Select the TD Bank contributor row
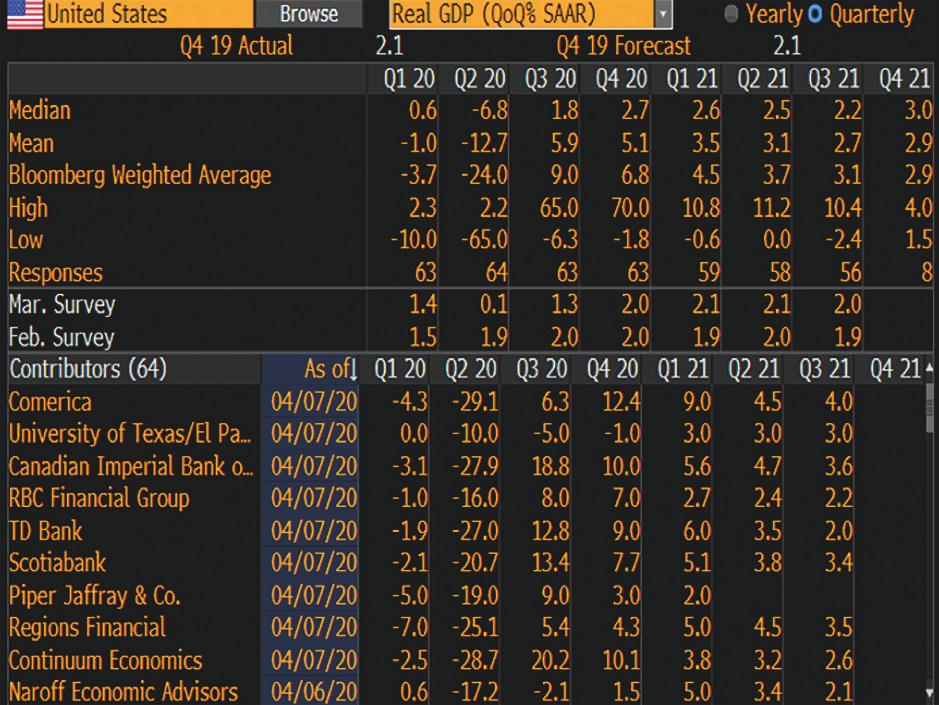Image resolution: width=939 pixels, height=705 pixels. tap(46, 531)
